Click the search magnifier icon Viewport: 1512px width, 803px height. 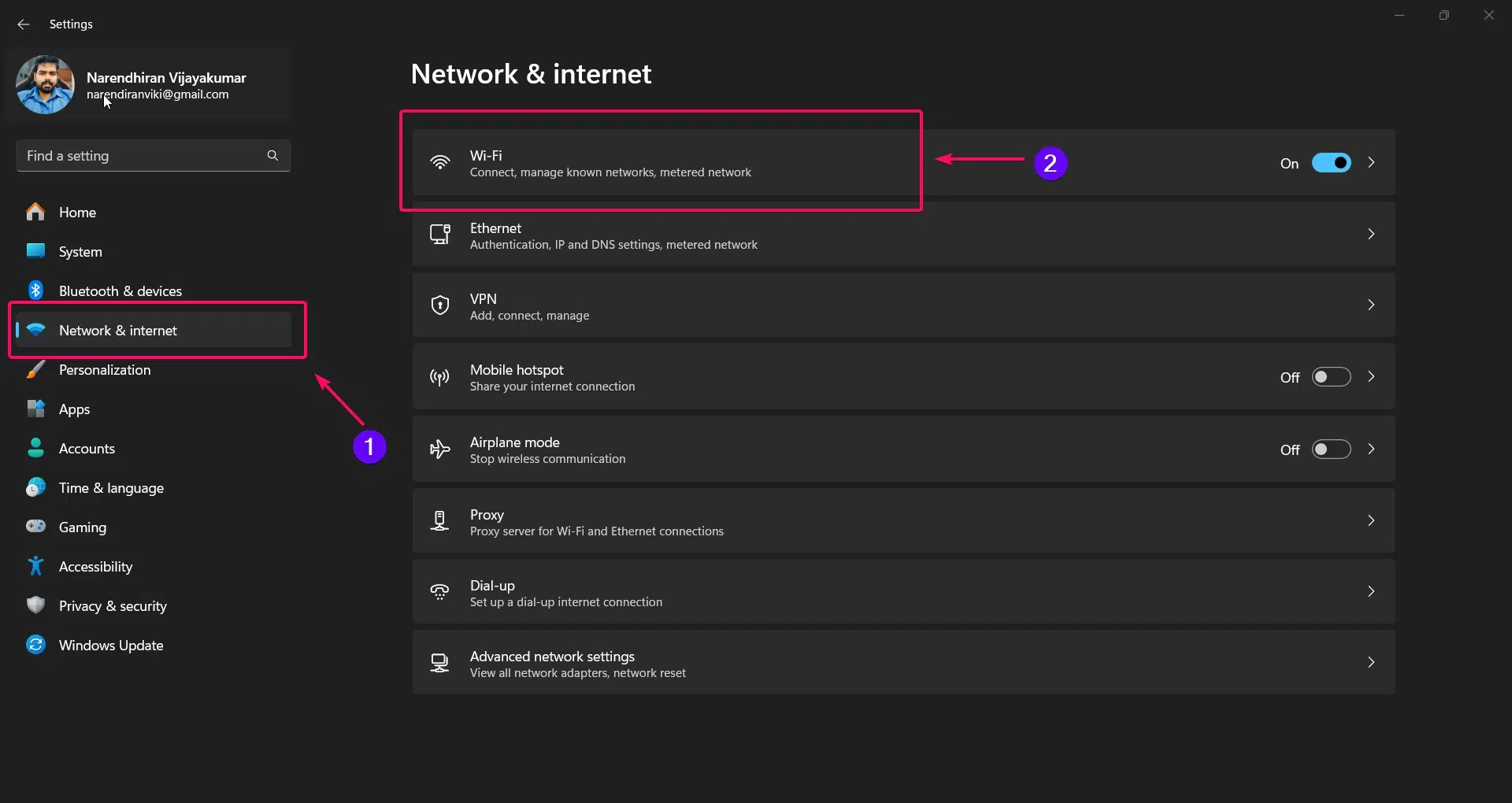[x=272, y=156]
